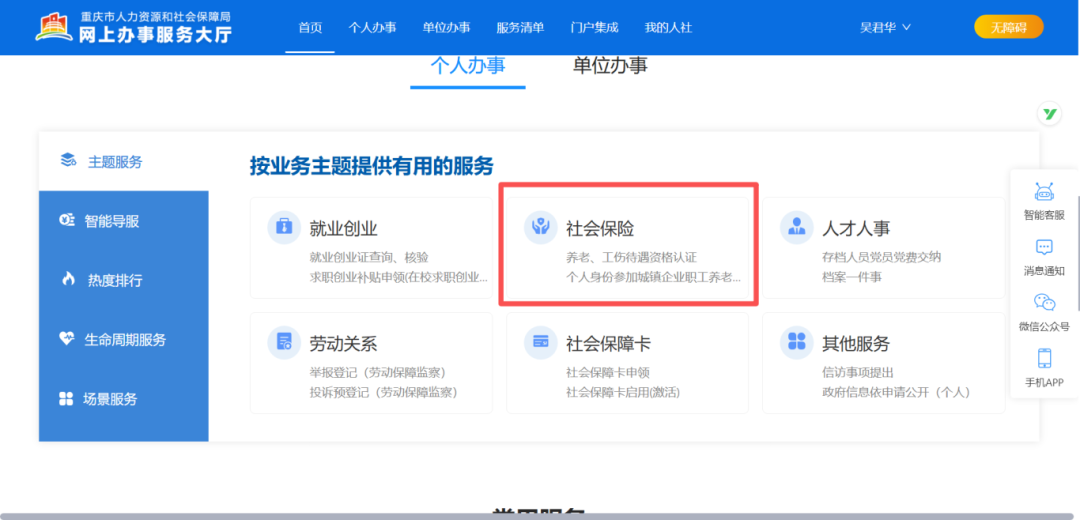Open 智能客服 robot icon

coord(1044,193)
